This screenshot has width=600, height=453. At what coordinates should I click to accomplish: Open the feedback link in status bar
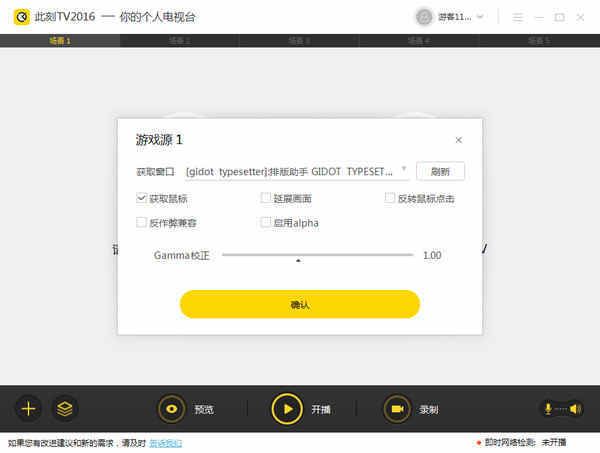click(166, 443)
